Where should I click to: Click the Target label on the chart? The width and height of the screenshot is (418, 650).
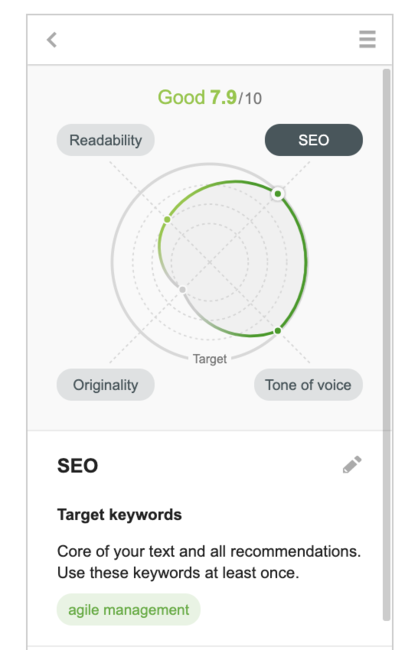tap(210, 359)
